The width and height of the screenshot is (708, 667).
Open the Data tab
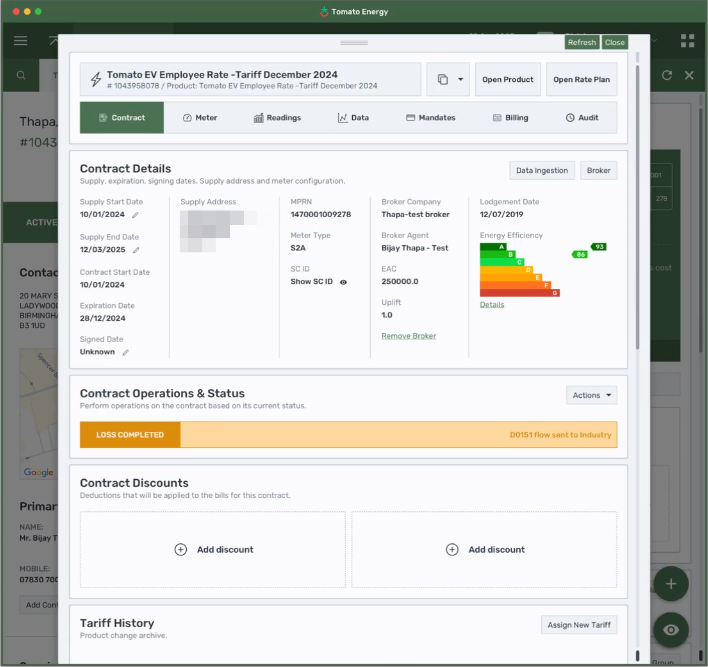[354, 118]
